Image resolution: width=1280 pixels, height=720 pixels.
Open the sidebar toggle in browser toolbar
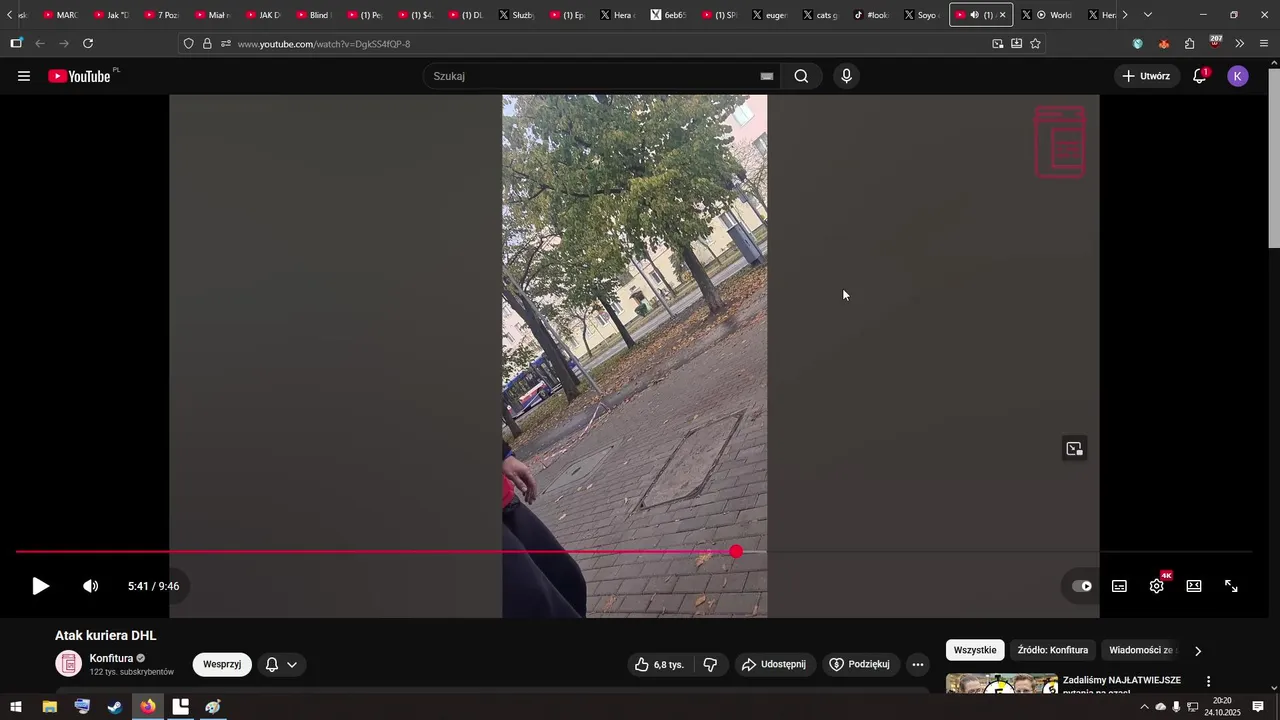(x=16, y=44)
